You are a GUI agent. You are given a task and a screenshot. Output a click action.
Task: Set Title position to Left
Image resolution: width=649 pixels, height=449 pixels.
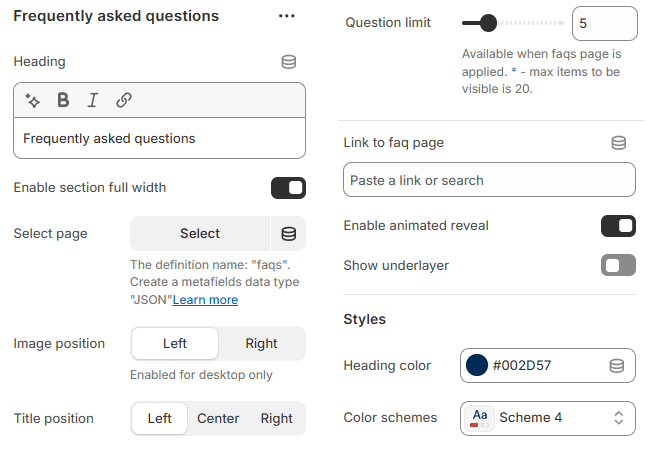click(159, 418)
